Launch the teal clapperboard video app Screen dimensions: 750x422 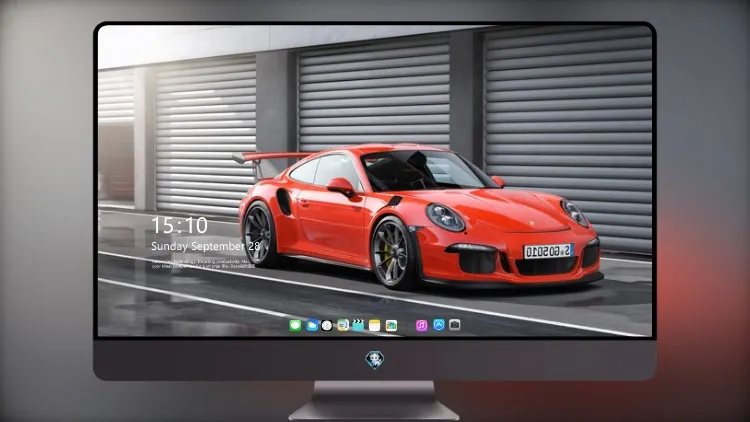tap(358, 325)
